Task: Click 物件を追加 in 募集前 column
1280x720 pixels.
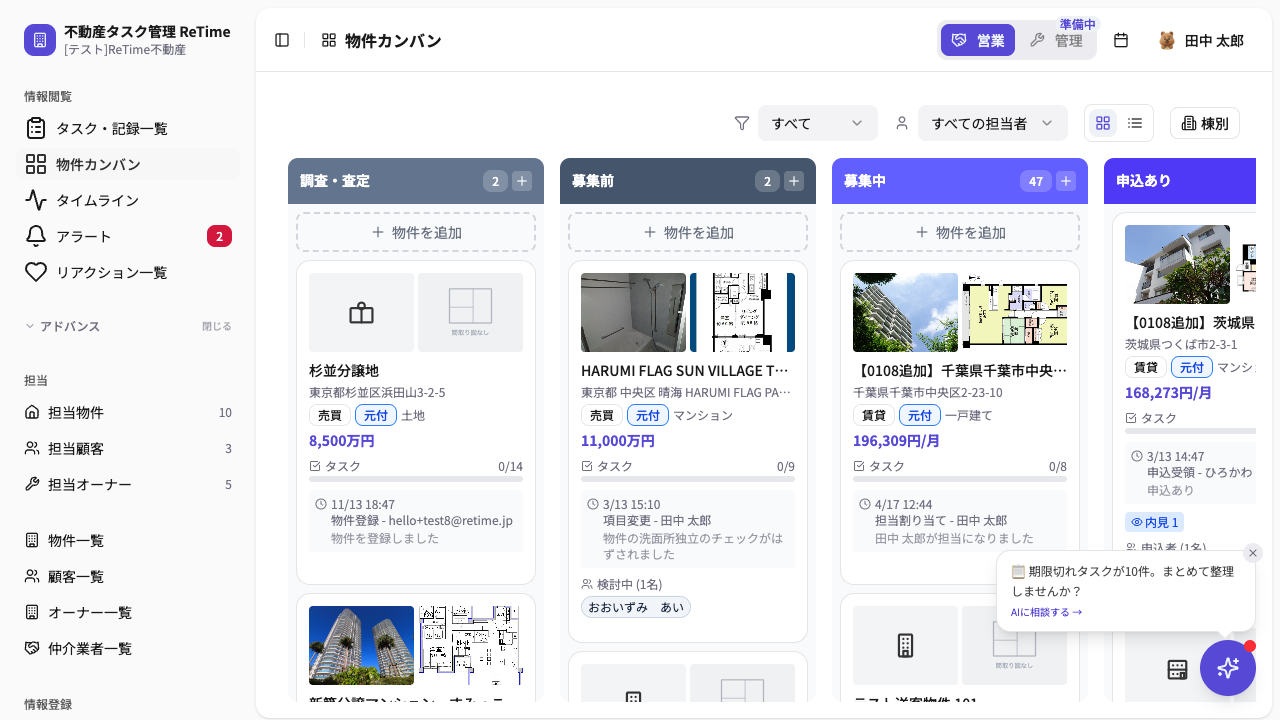Action: [688, 232]
